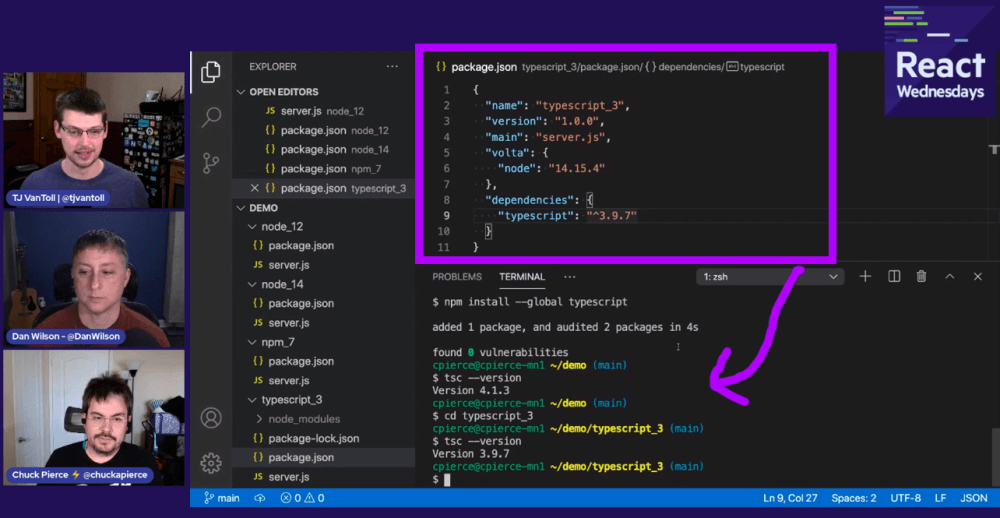Open the Source Control activity icon
This screenshot has width=1000, height=518.
(x=210, y=163)
